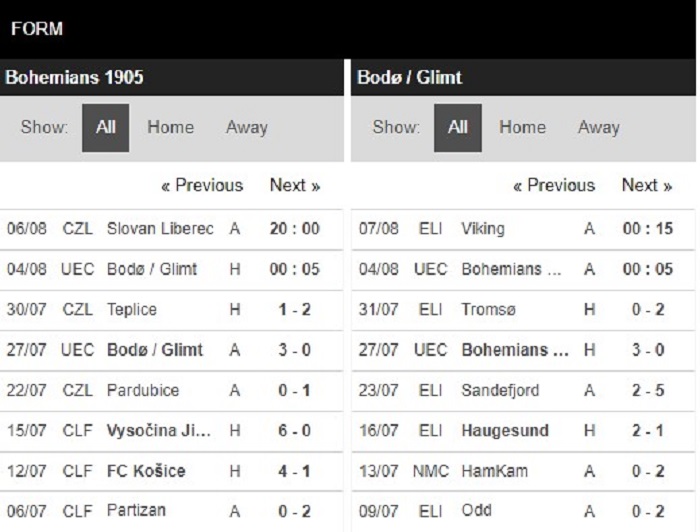Open the Slovan Liberec match row
The width and height of the screenshot is (700, 532).
(171, 229)
